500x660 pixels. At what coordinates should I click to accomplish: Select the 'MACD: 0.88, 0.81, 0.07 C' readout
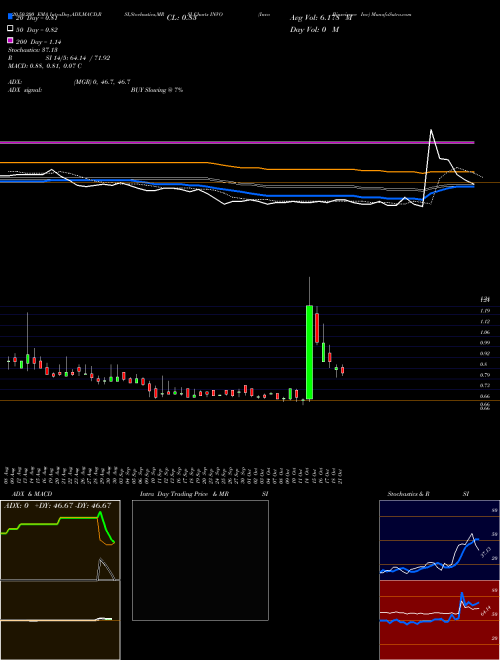tap(45, 66)
